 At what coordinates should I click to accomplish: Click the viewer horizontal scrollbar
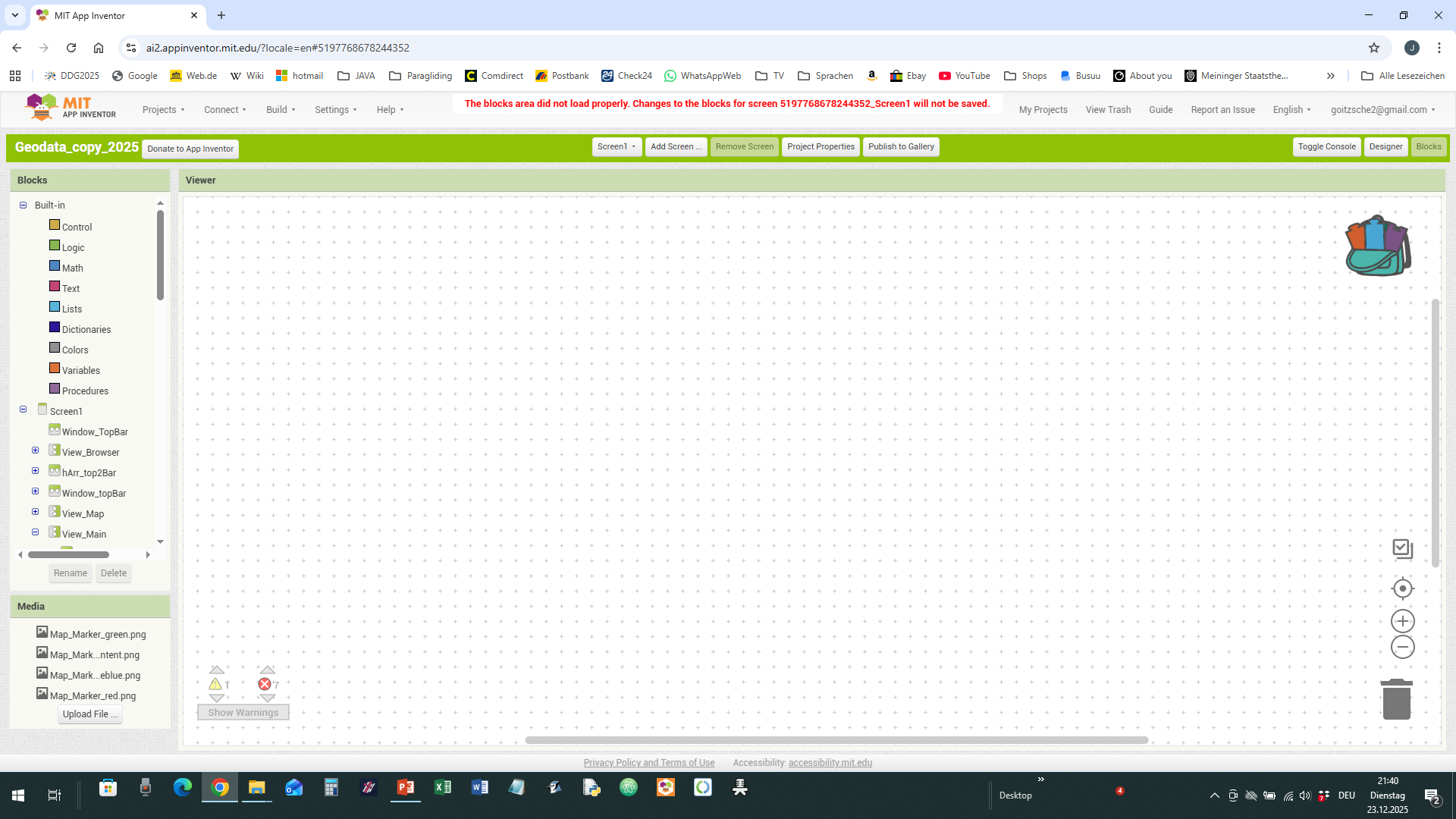click(836, 740)
